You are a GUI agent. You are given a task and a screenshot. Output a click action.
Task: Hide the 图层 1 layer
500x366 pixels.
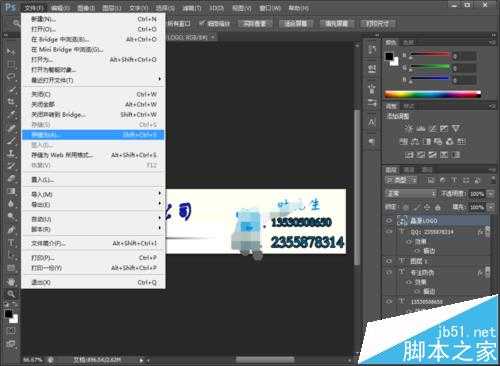[388, 261]
